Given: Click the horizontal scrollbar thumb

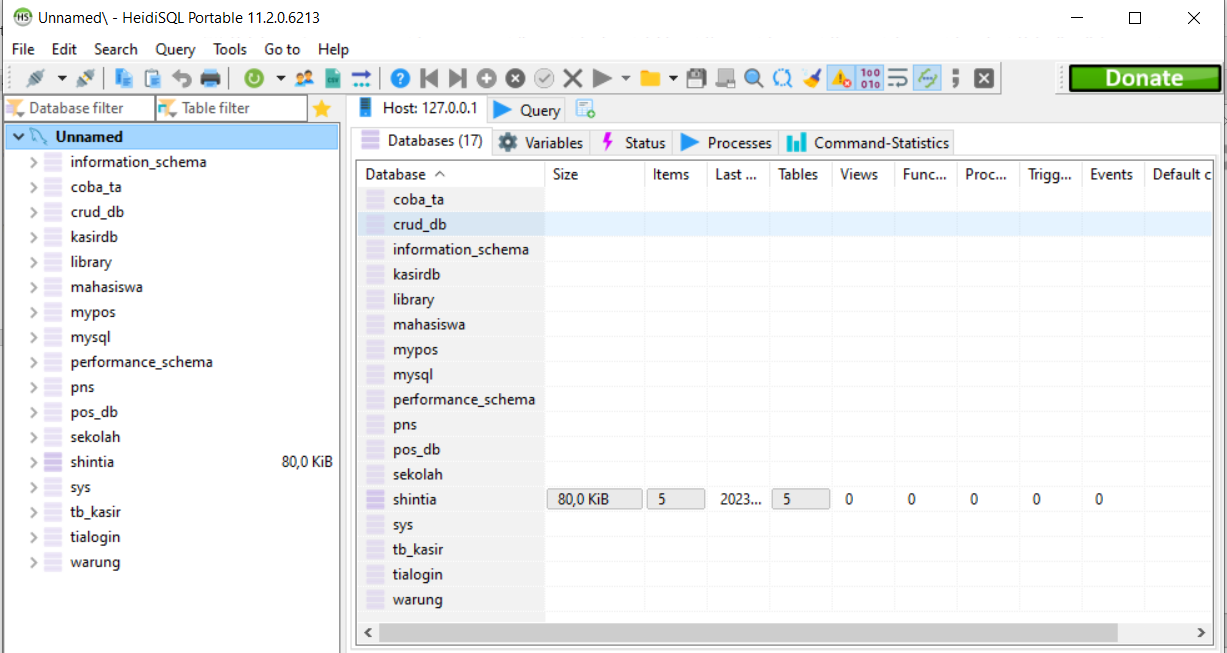Looking at the screenshot, I should [x=748, y=632].
